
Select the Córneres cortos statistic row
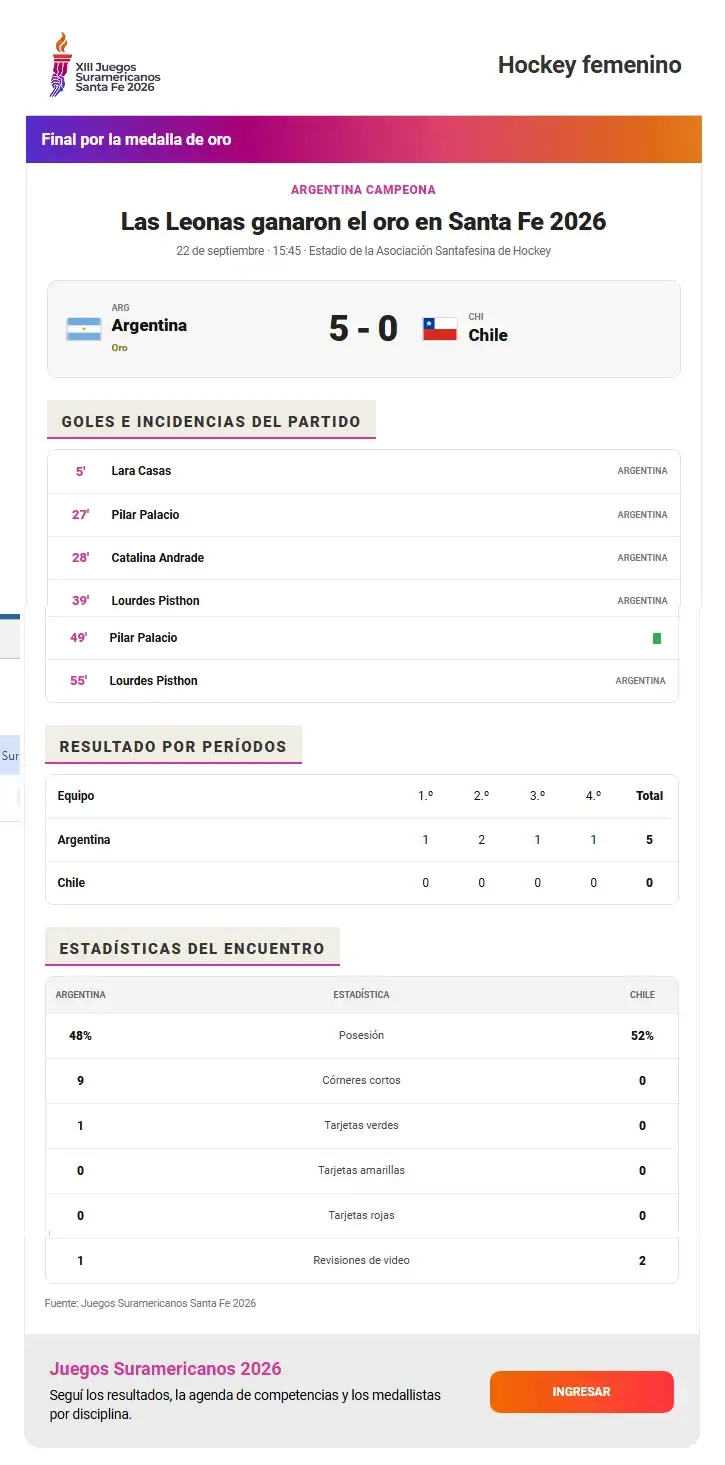[362, 1081]
